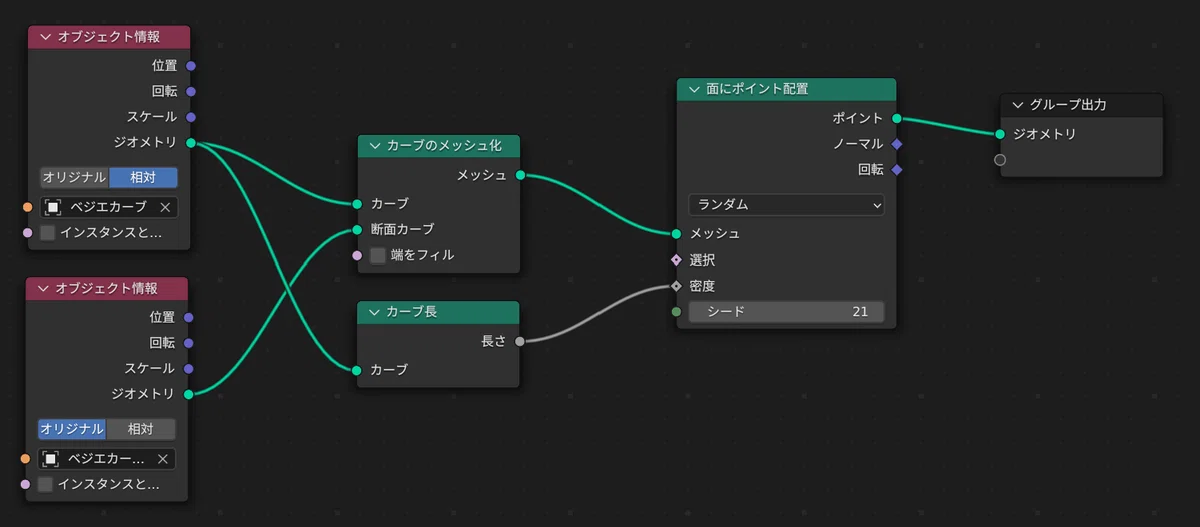
Task: Click the メッシュ input socket of 面にポイント配置
Action: 677,234
